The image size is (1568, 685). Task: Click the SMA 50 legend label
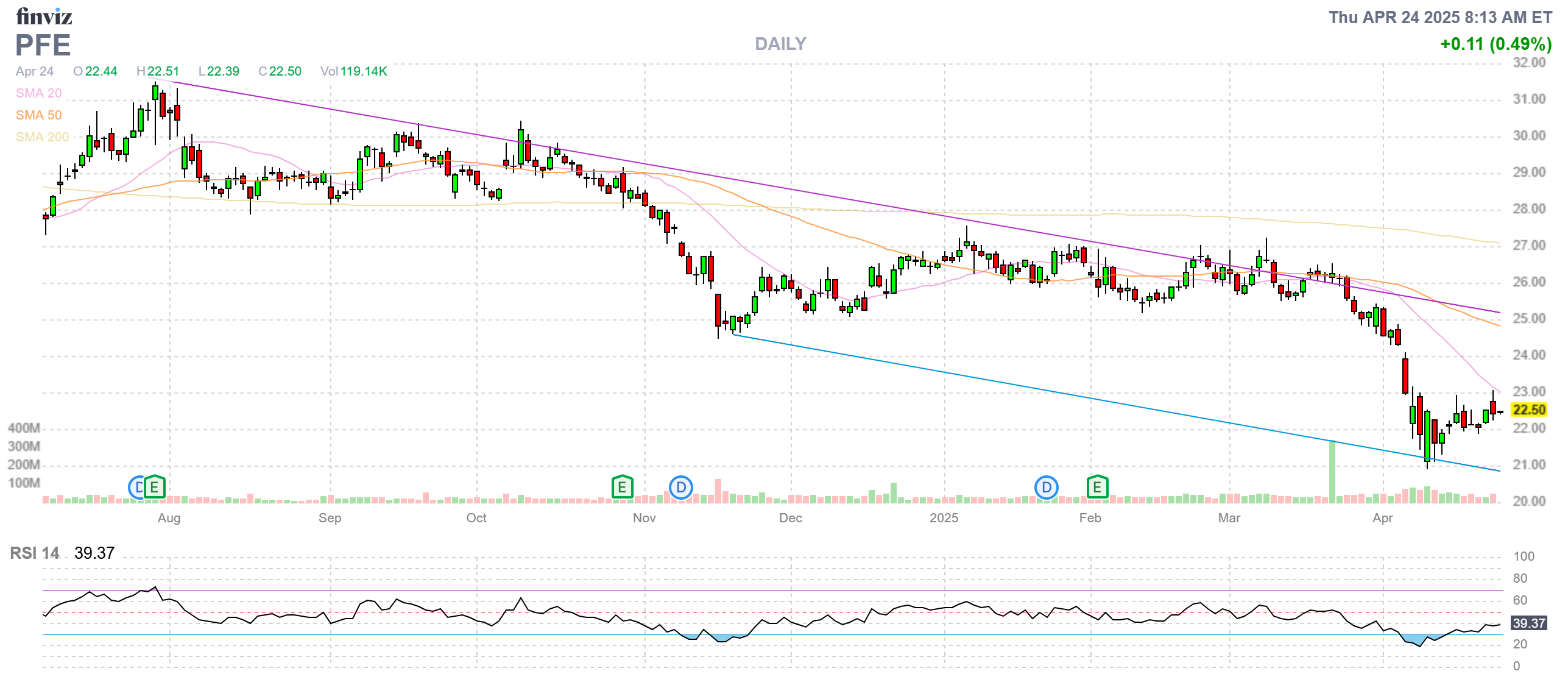pos(38,115)
